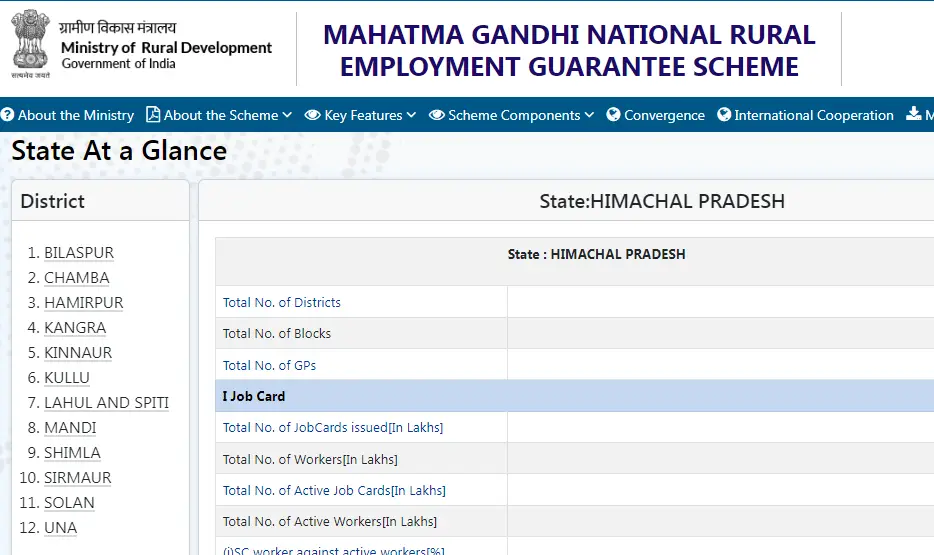Expand the Key Features dropdown chevron

(411, 115)
